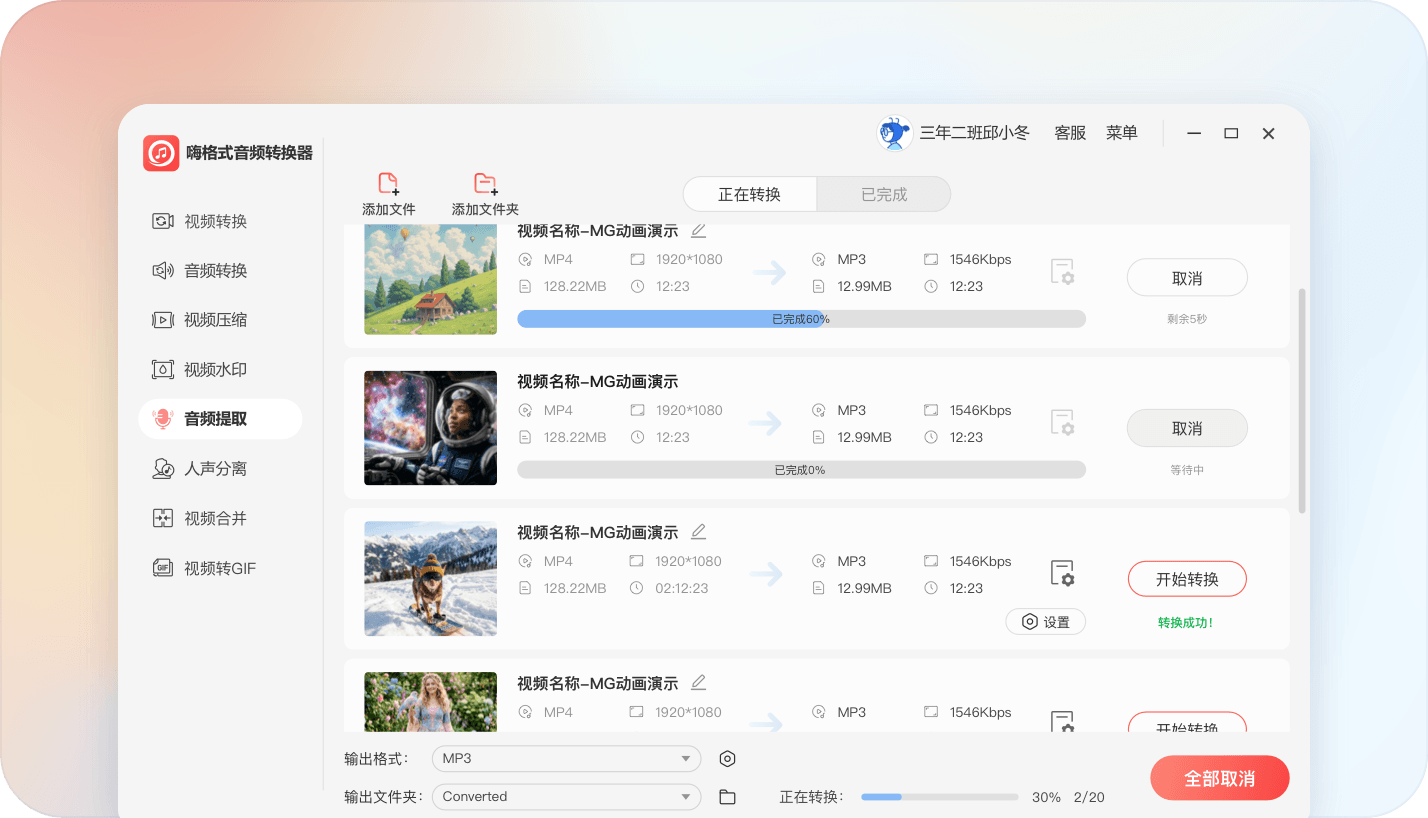Open 视频合并 in the sidebar
This screenshot has width=1428, height=818.
[x=200, y=518]
